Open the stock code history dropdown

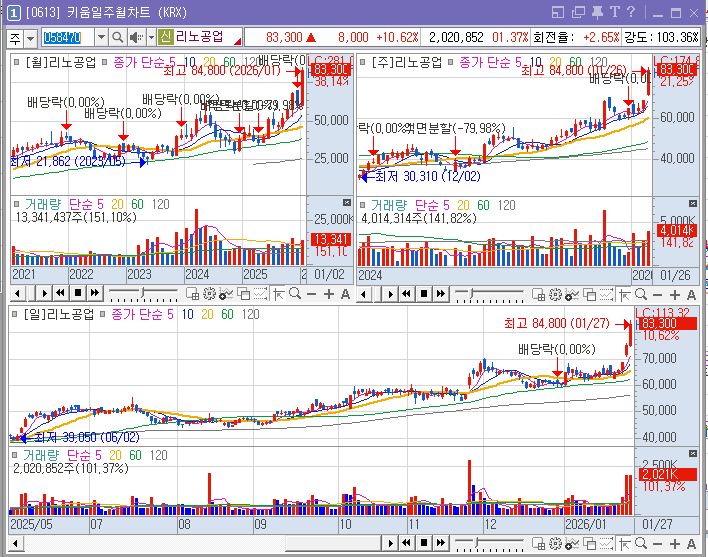tap(102, 37)
